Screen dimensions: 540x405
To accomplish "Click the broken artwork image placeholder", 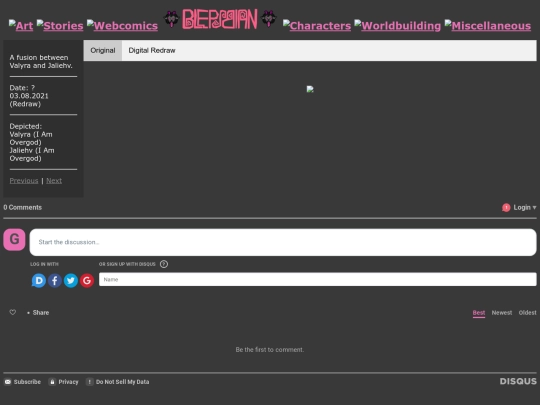I will 310,89.
